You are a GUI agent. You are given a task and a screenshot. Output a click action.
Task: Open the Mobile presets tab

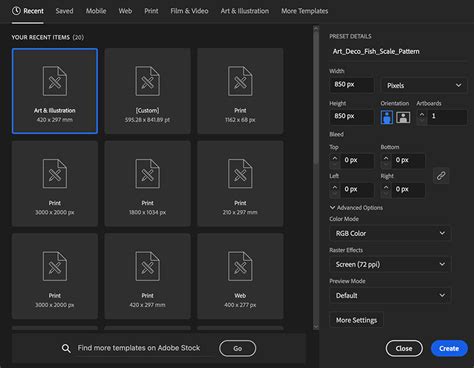click(96, 11)
